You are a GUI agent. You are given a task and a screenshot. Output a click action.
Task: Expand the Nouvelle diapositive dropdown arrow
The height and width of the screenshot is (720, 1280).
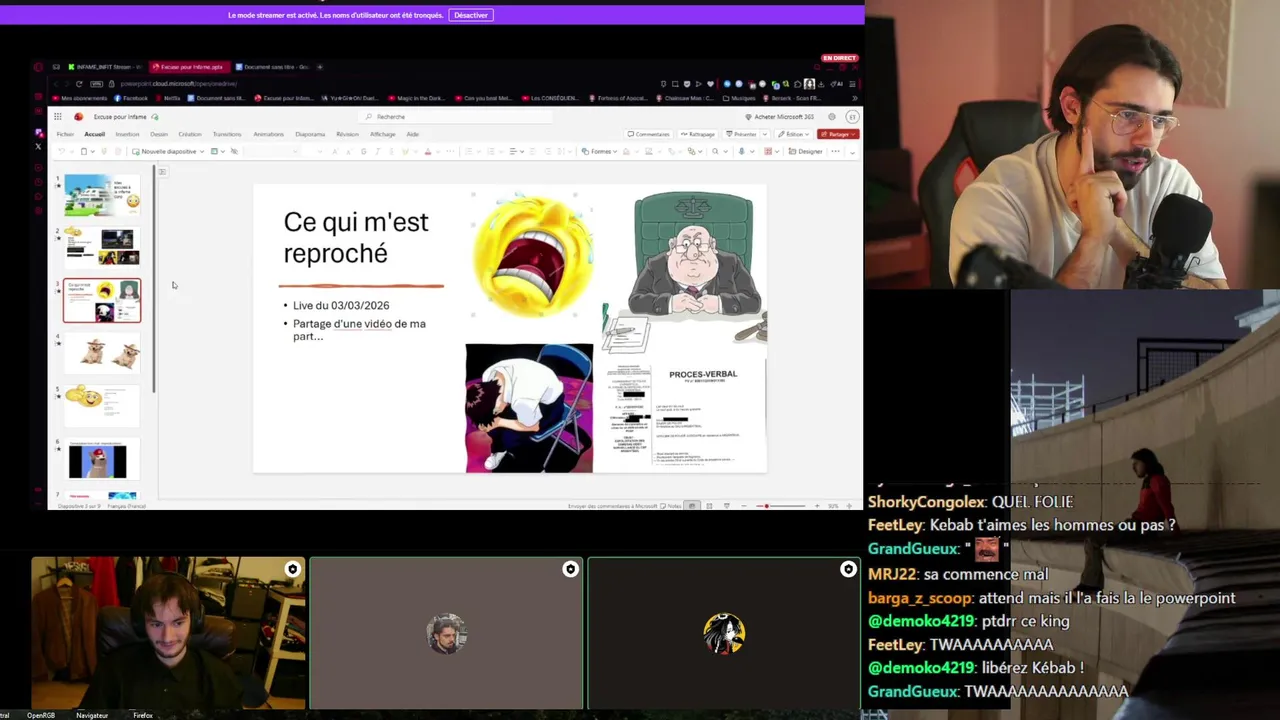coord(201,151)
